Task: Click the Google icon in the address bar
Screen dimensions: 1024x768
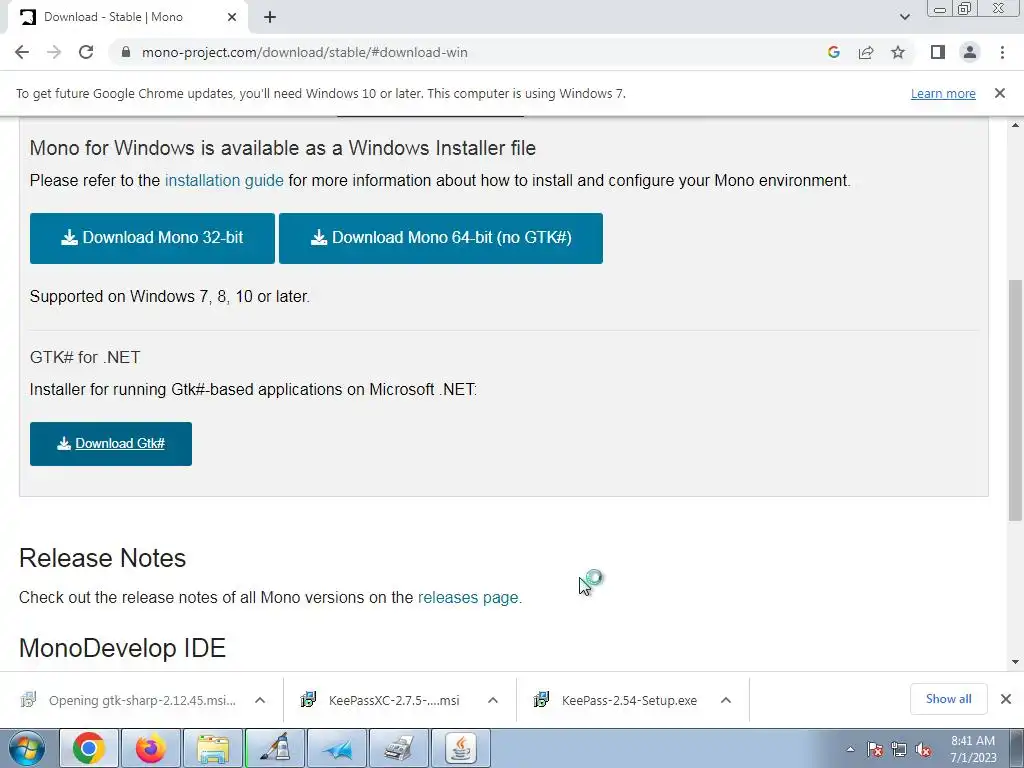Action: point(833,52)
